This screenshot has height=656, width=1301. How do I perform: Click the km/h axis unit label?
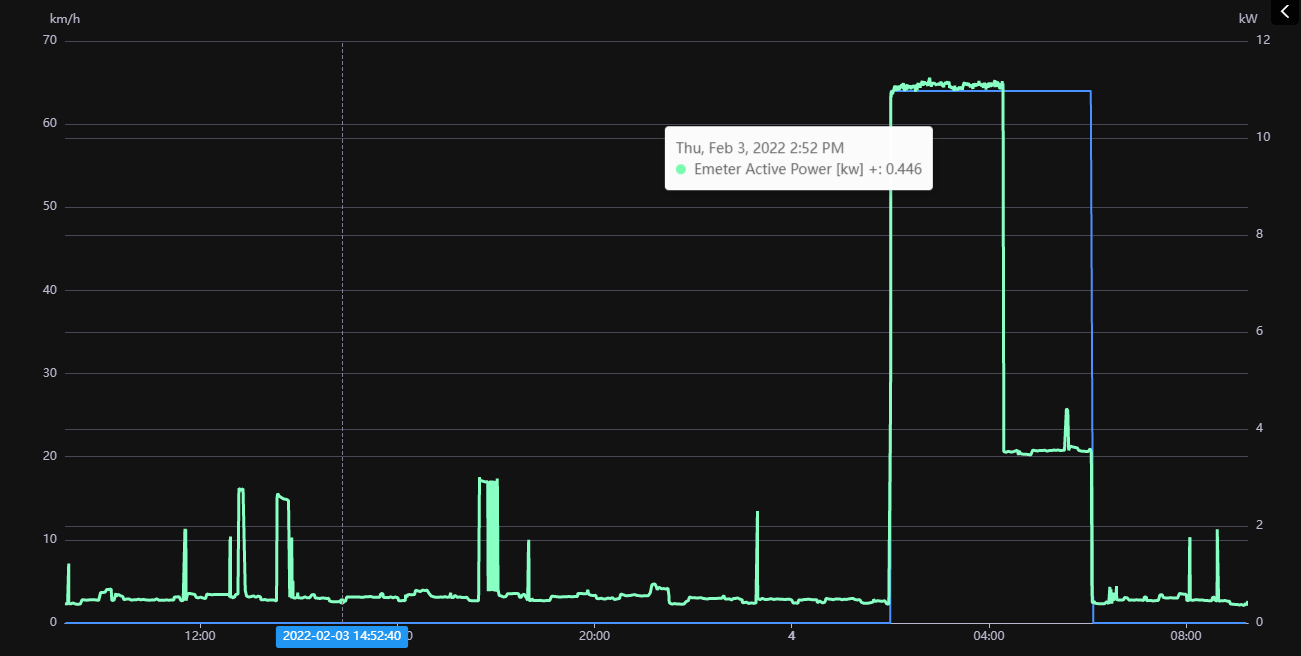coord(64,18)
